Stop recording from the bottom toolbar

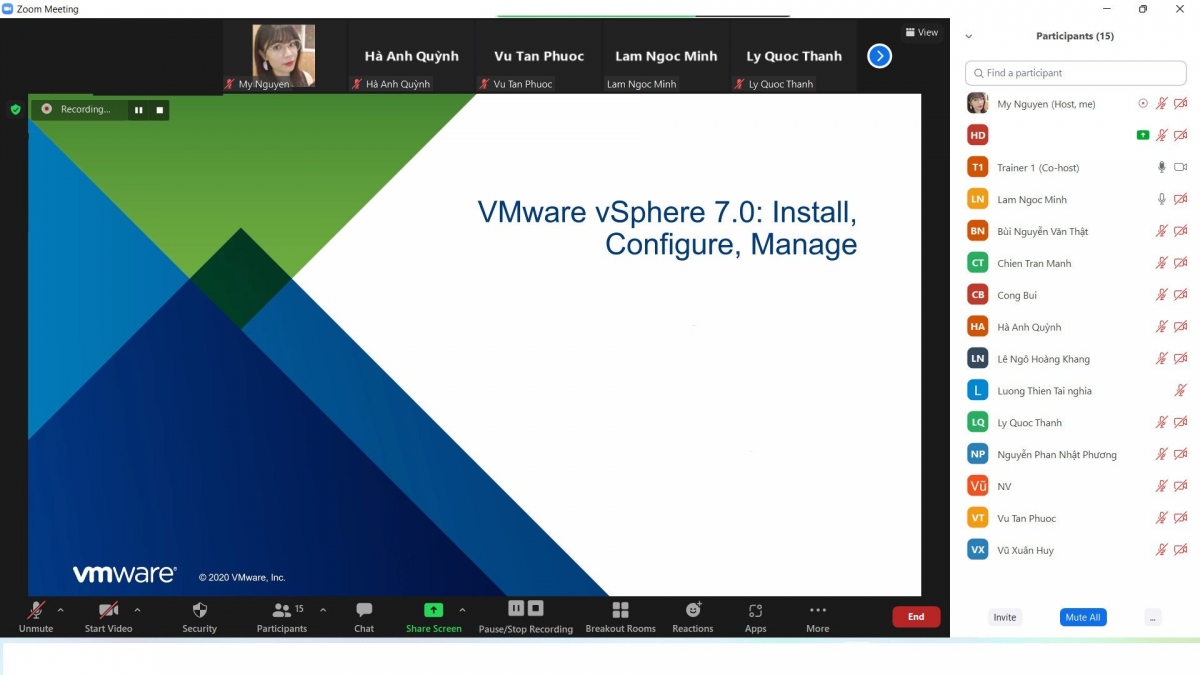(536, 608)
